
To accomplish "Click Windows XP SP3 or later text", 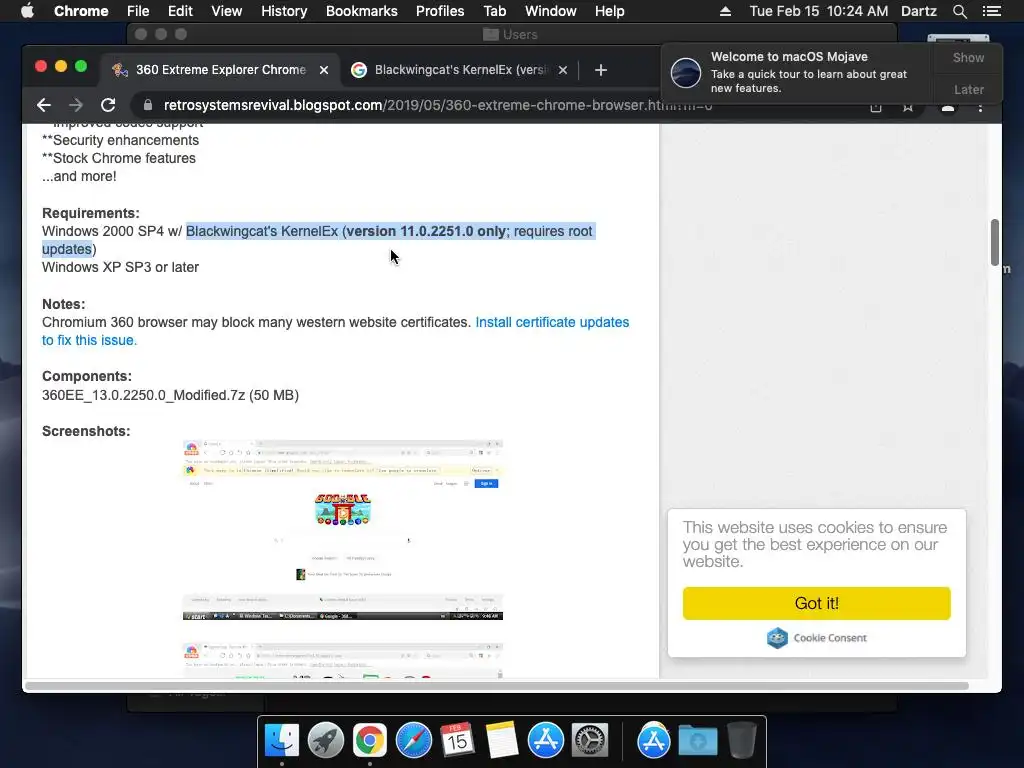I will (x=120, y=267).
